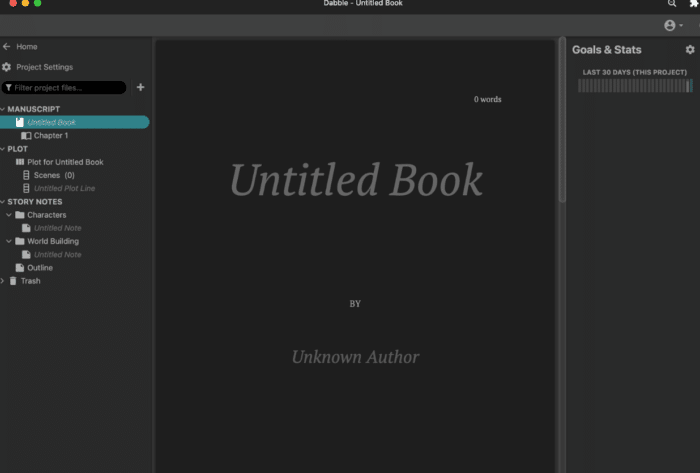Collapse the MANUSCRIPT section
700x473 pixels.
click(2, 109)
